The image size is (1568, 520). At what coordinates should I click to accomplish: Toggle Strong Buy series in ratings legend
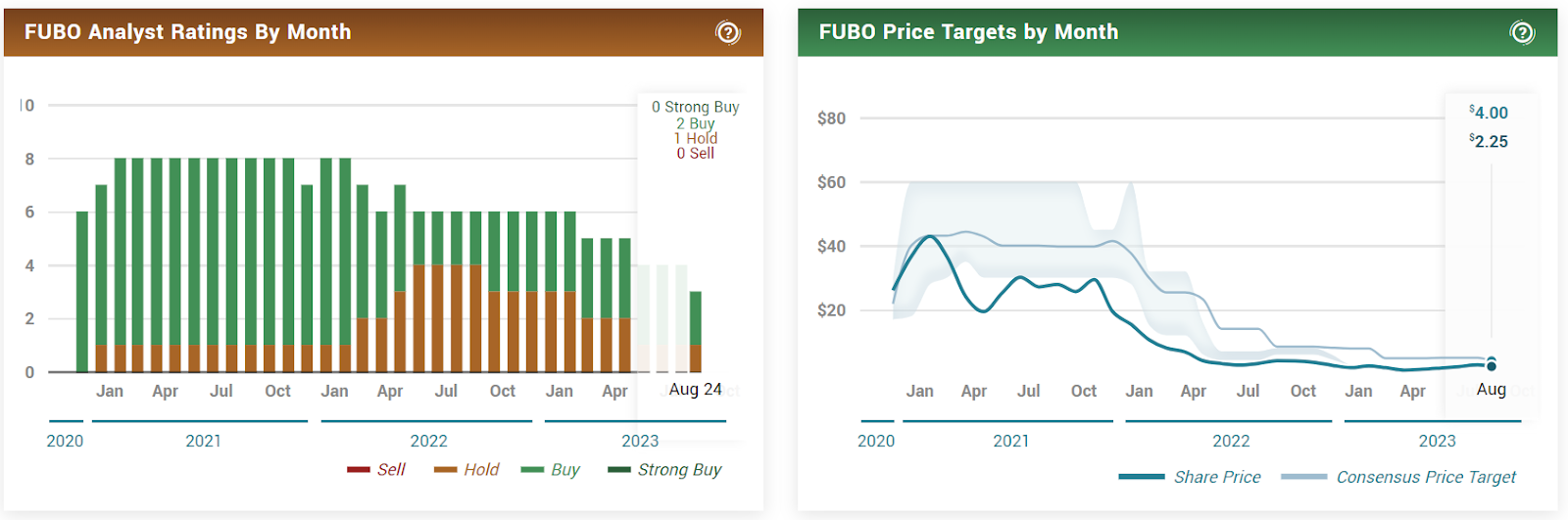[x=664, y=470]
